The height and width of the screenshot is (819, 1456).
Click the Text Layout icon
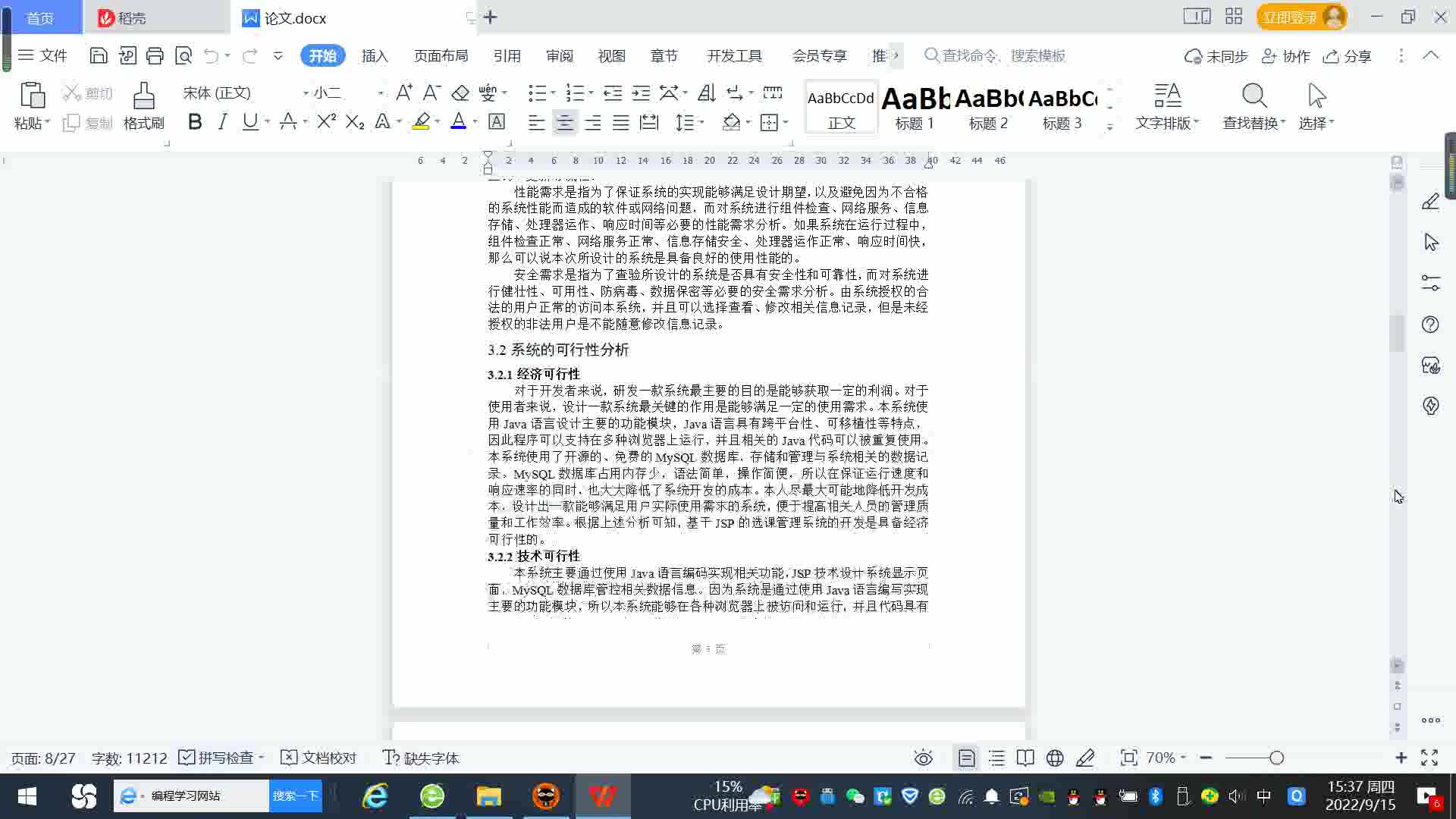pos(1168,96)
